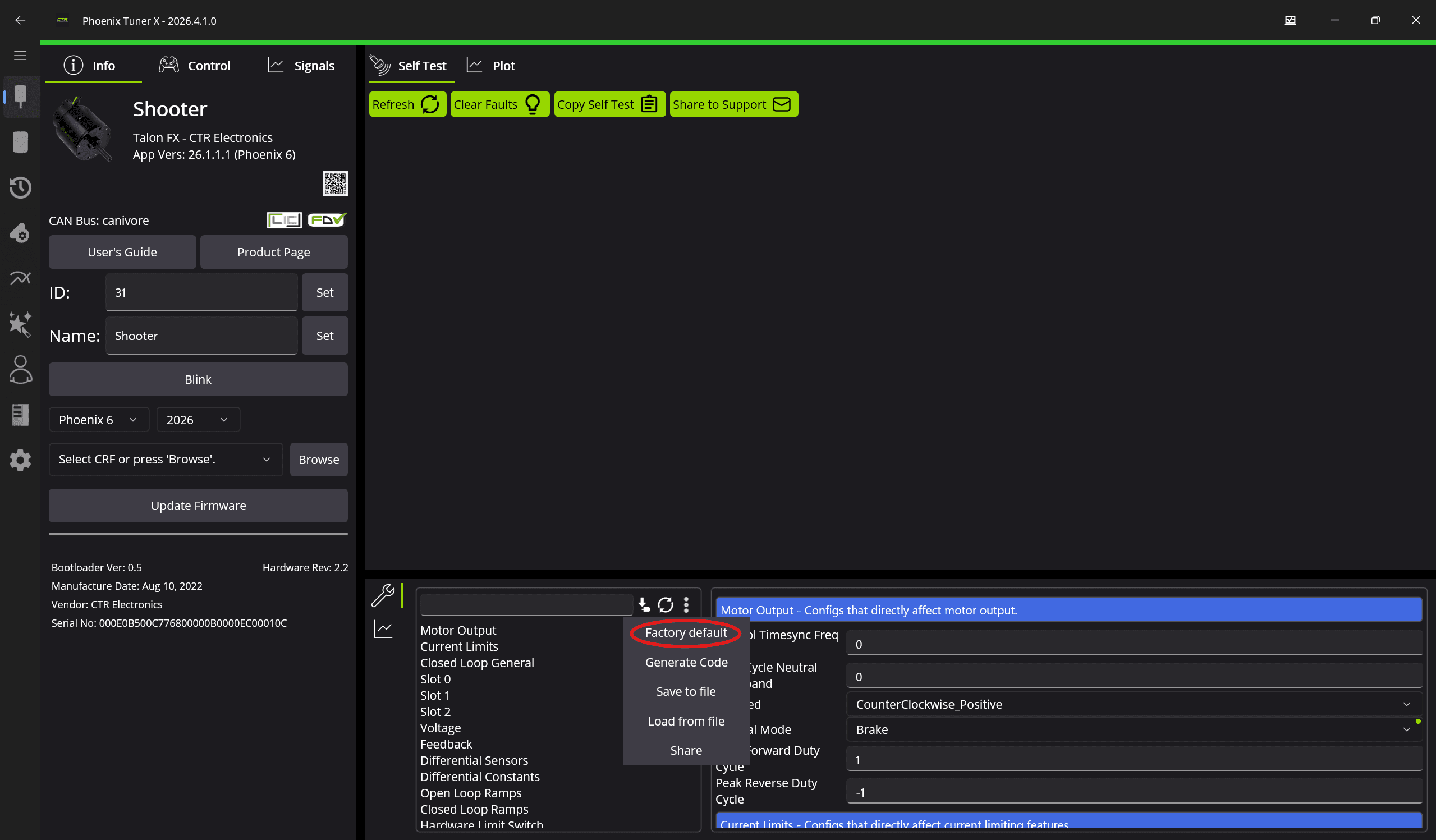Click the Name input field

coord(201,336)
